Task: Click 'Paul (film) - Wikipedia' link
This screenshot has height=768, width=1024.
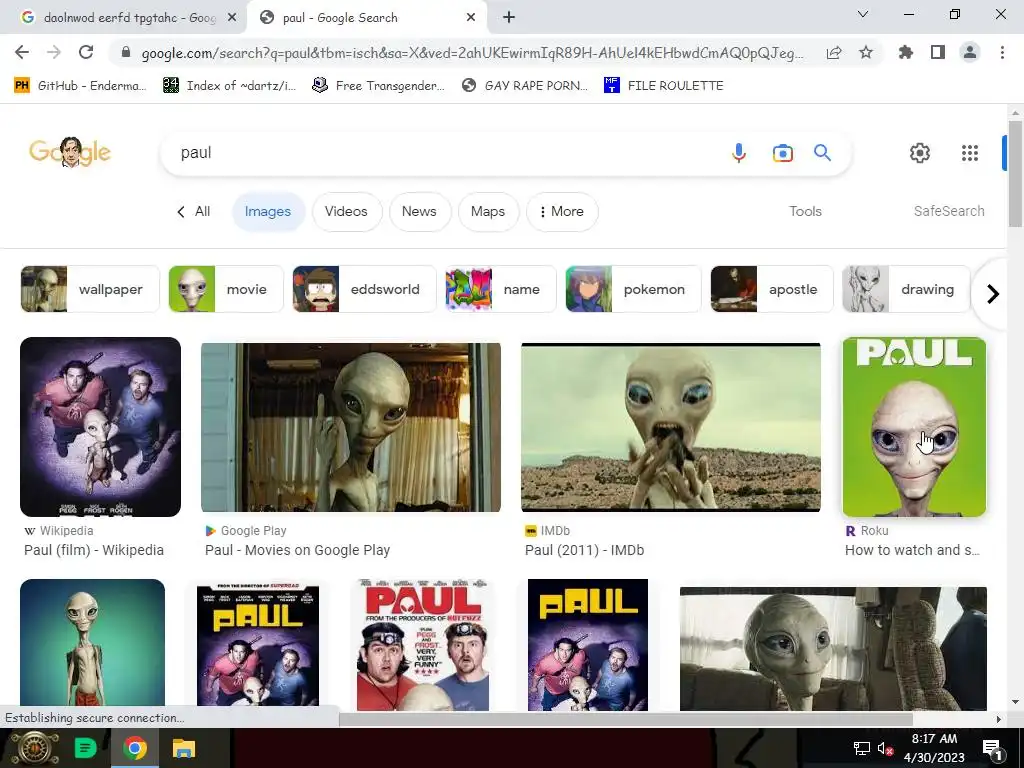Action: click(x=94, y=550)
